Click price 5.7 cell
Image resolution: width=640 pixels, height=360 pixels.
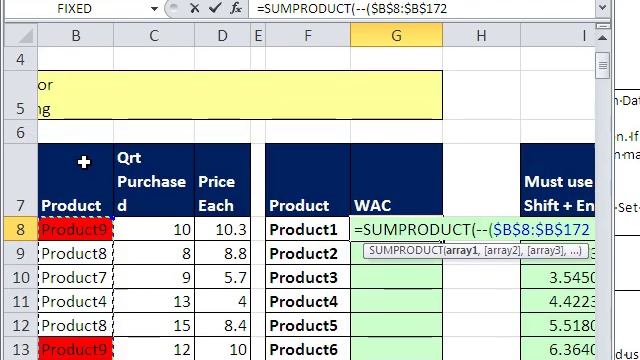coord(222,277)
